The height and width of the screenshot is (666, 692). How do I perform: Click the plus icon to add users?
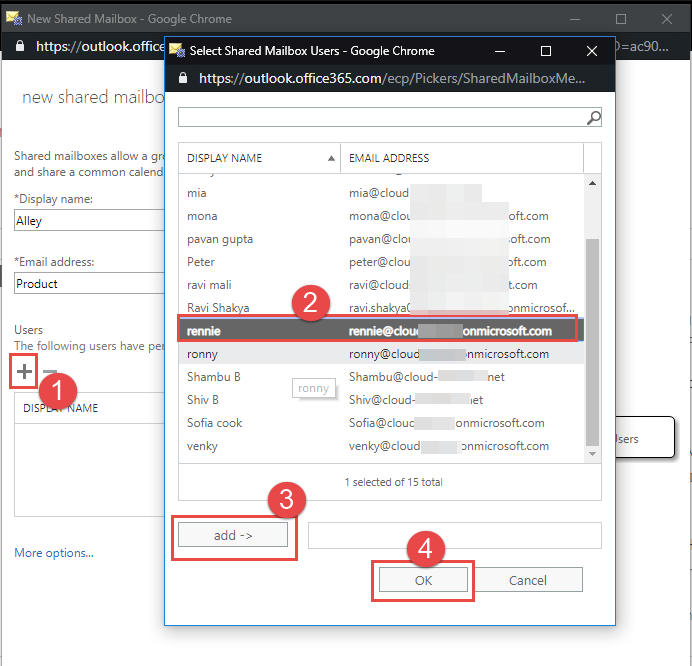point(24,371)
